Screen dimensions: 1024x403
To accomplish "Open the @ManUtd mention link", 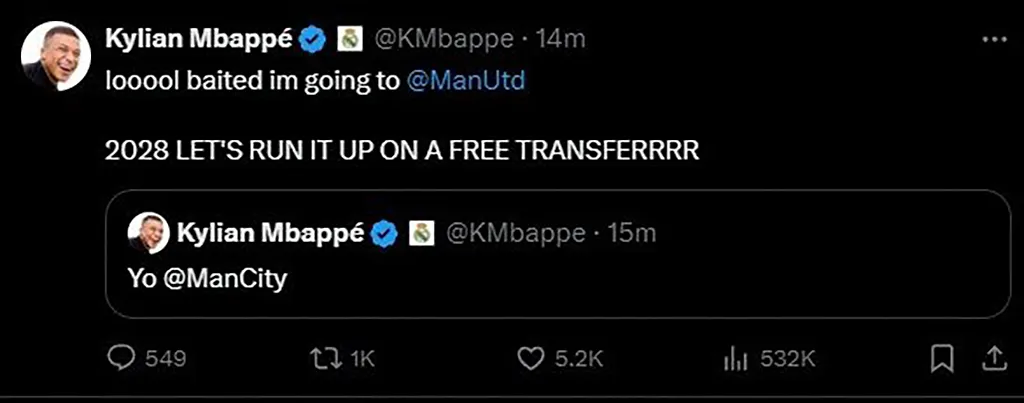I will pos(467,81).
